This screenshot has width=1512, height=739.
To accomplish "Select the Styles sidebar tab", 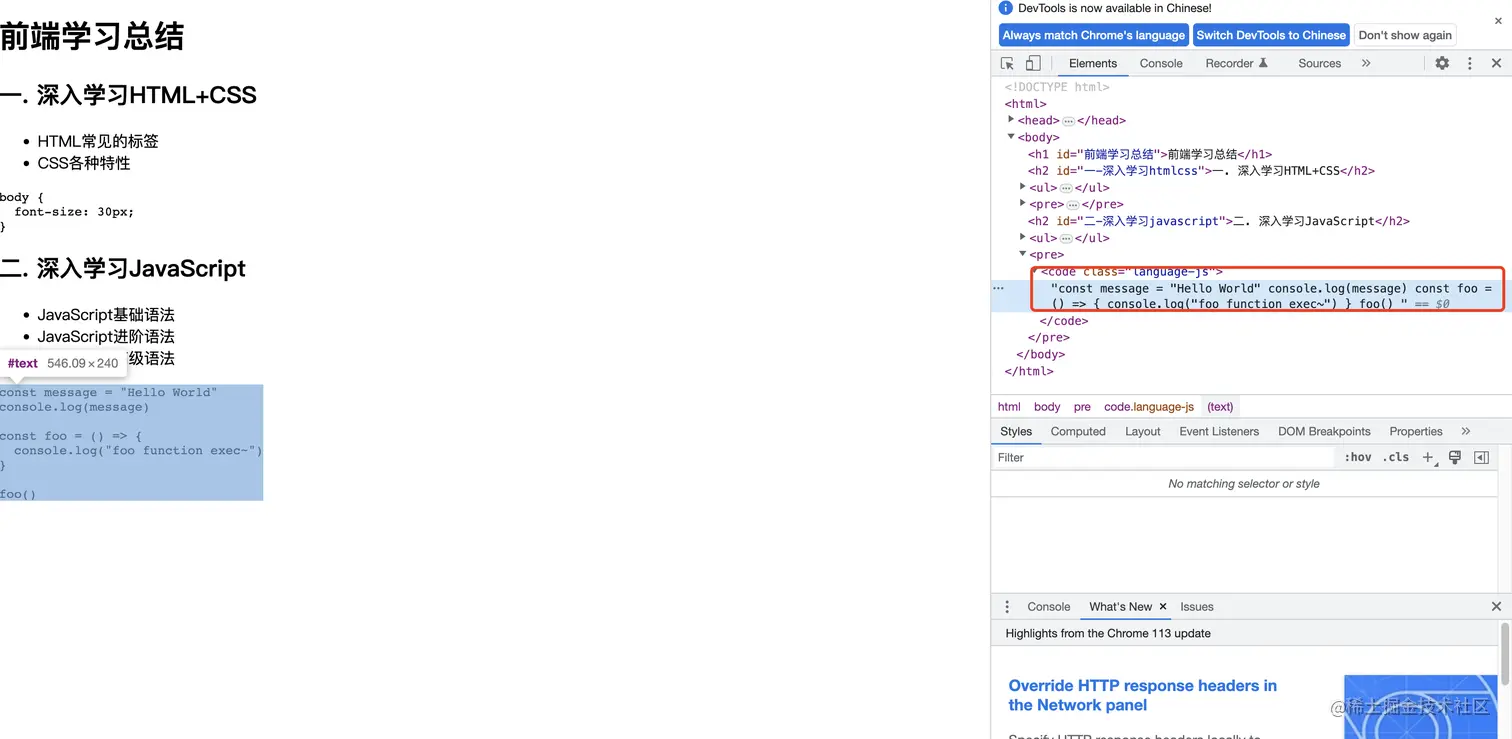I will coord(1016,431).
